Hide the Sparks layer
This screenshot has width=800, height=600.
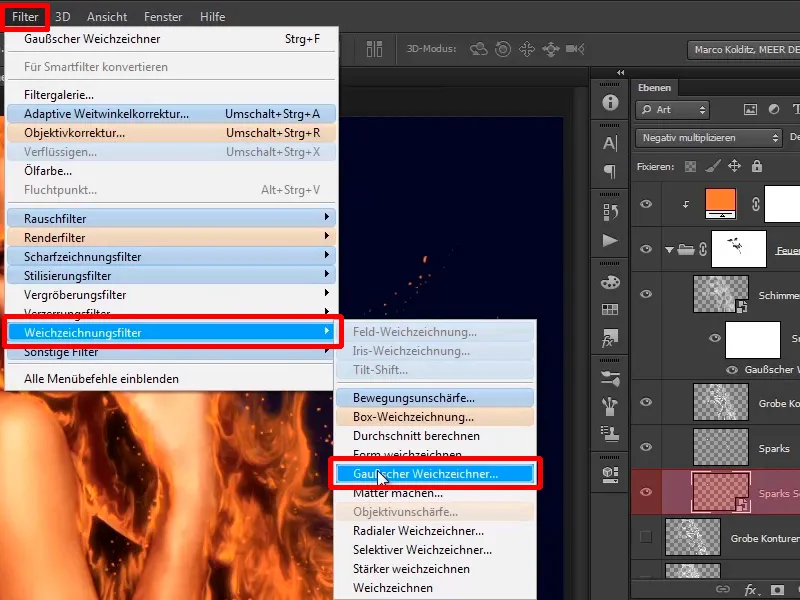pos(646,447)
